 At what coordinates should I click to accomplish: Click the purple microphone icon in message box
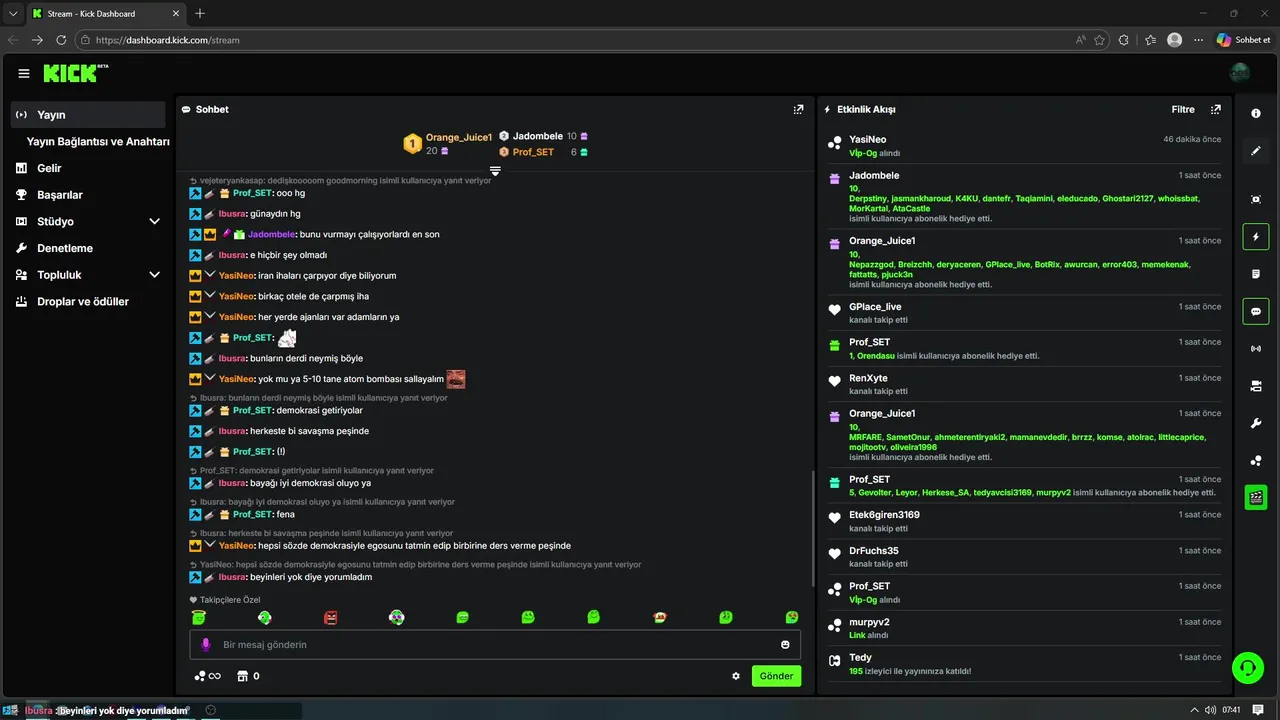tap(206, 644)
